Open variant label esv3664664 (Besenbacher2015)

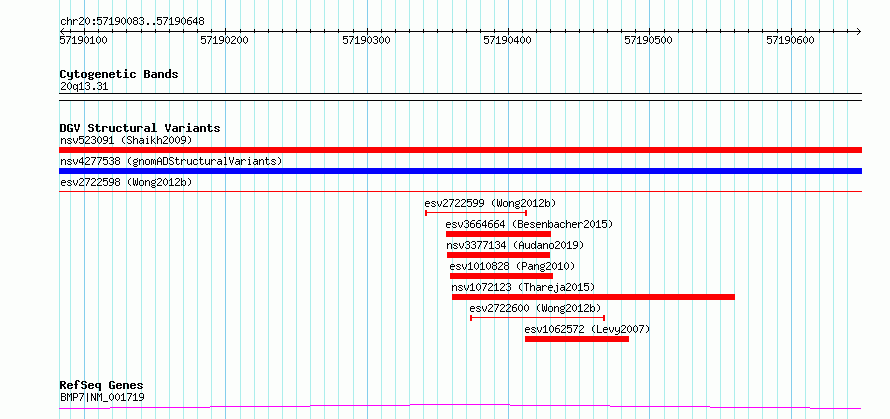coord(530,224)
